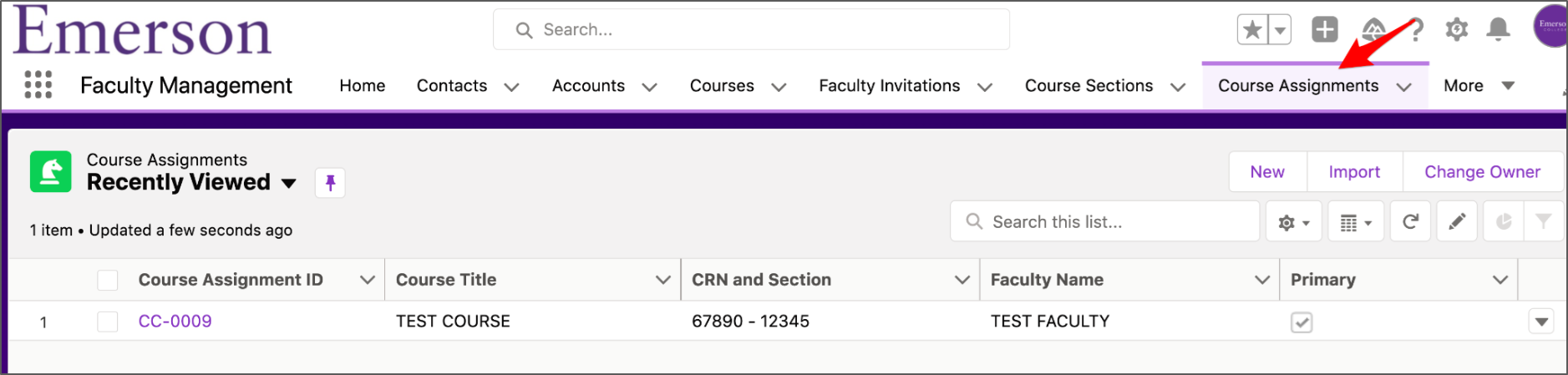The width and height of the screenshot is (1568, 375).
Task: Open Faculty Name column menu chevron
Action: click(x=1262, y=280)
